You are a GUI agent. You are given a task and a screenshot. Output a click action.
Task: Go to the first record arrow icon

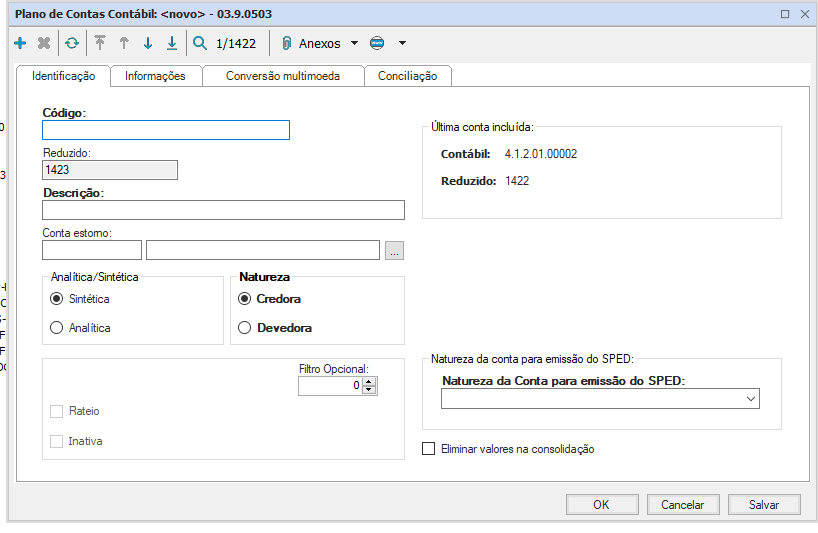(x=100, y=44)
